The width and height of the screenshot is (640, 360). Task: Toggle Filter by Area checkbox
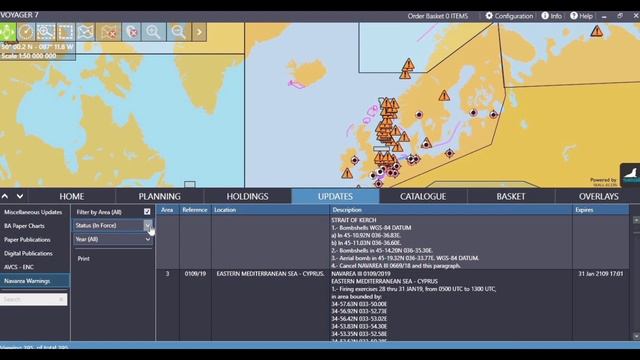147,212
